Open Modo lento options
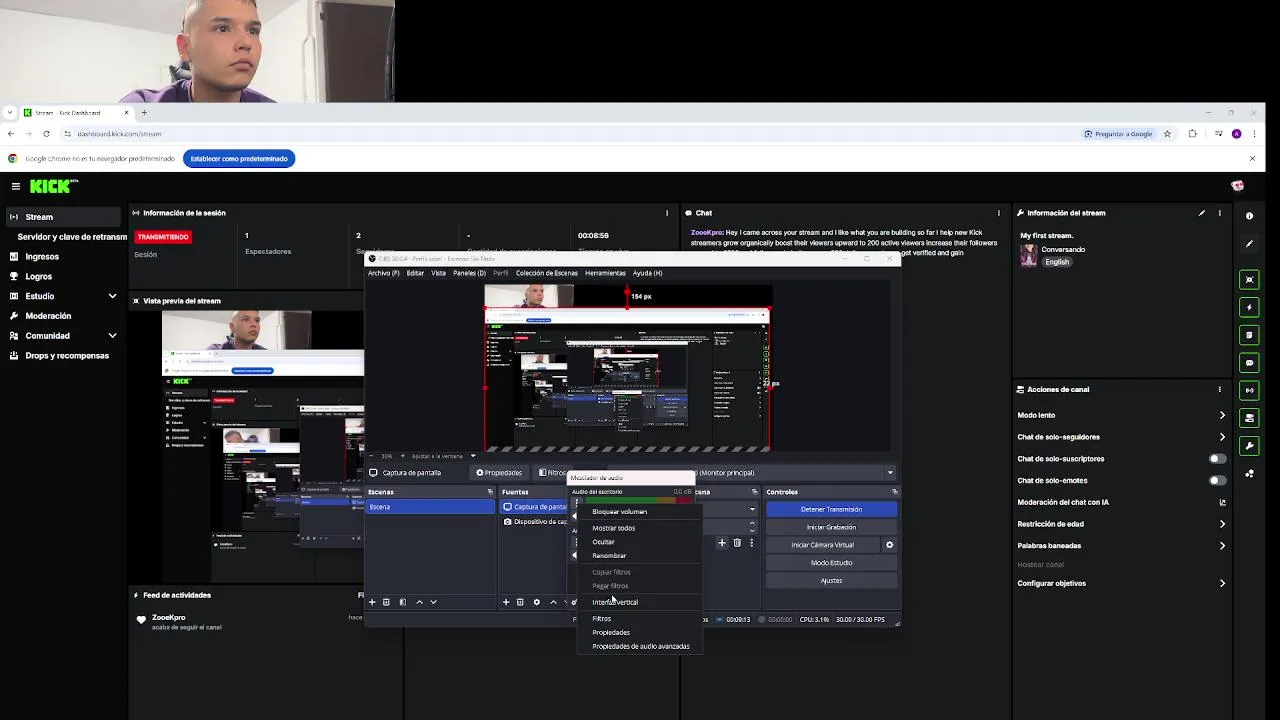Viewport: 1280px width, 720px height. pos(1222,415)
